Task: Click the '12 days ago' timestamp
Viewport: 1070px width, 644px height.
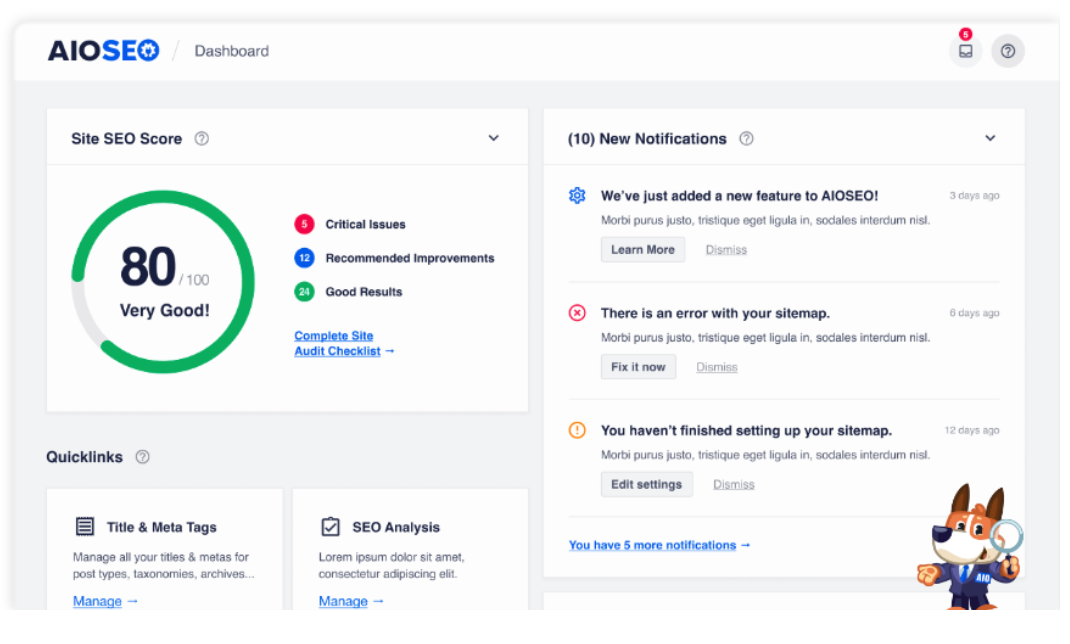Action: pos(972,430)
